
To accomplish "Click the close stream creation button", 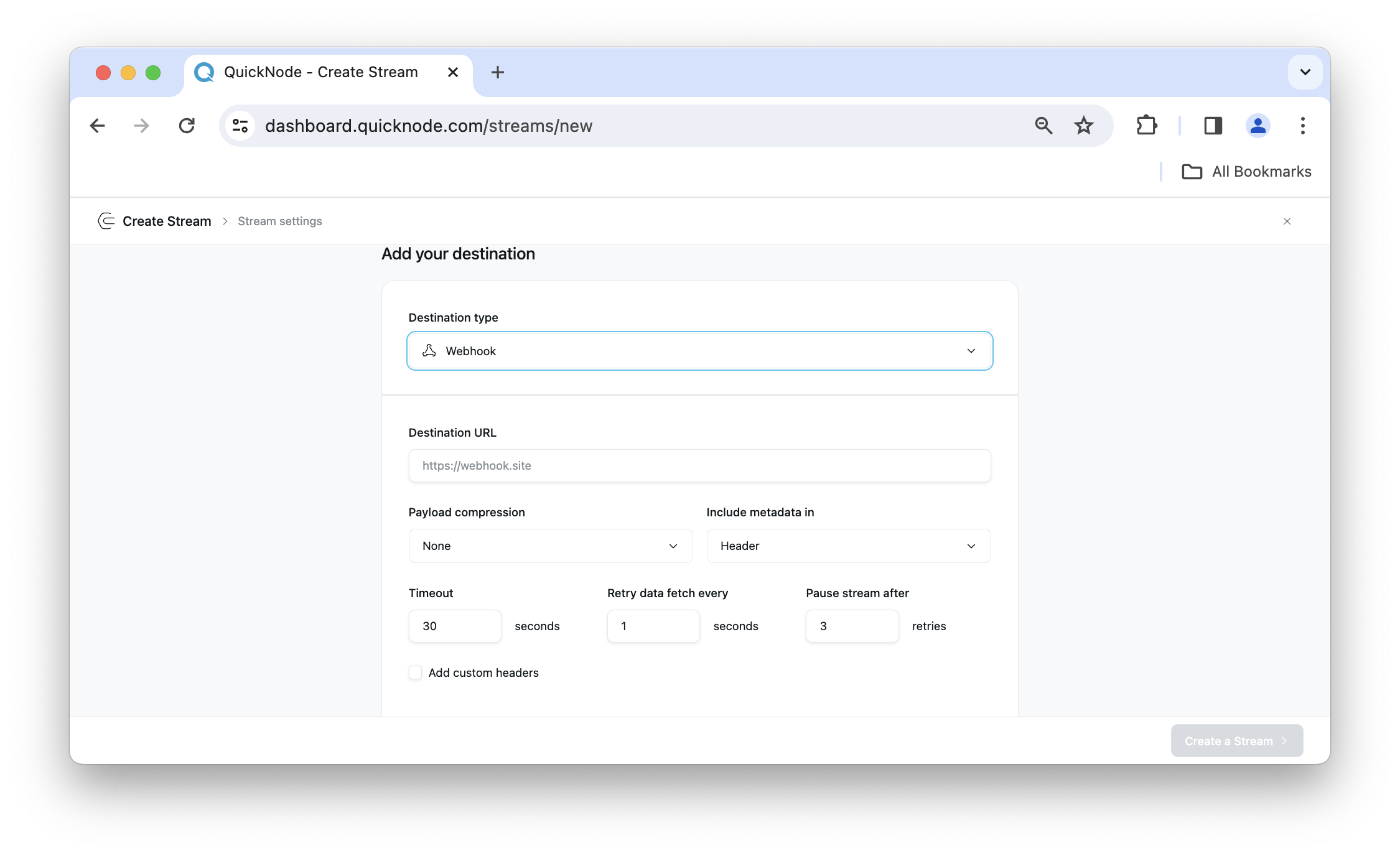I will point(1287,221).
